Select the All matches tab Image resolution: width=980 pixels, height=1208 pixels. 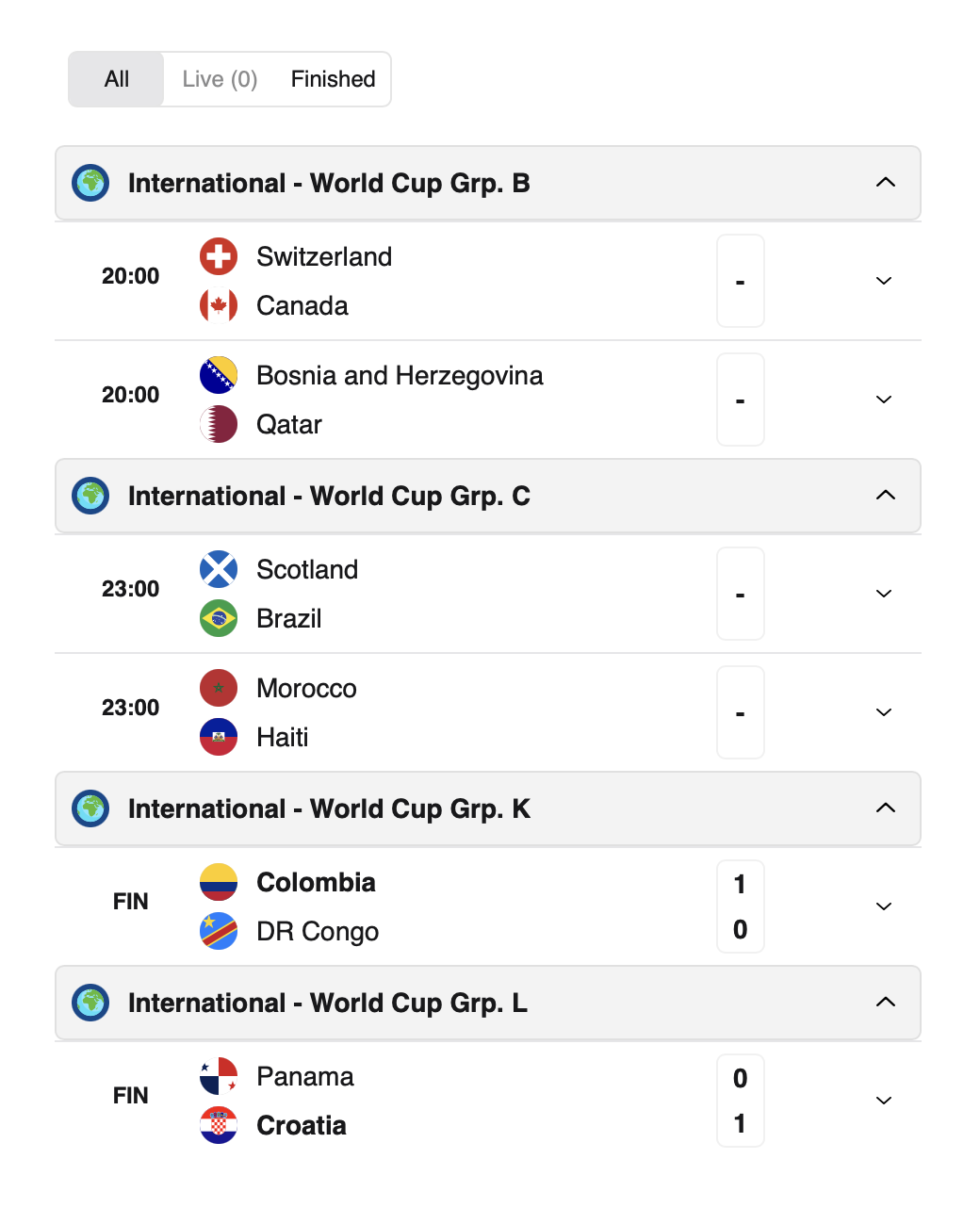(x=117, y=79)
